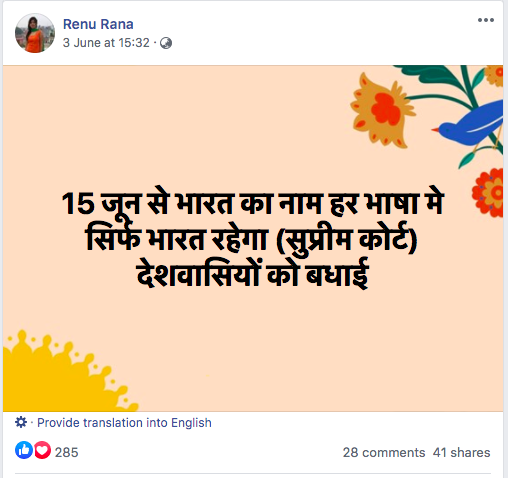Click the gear icon beside translation option
The height and width of the screenshot is (478, 508).
(x=21, y=422)
